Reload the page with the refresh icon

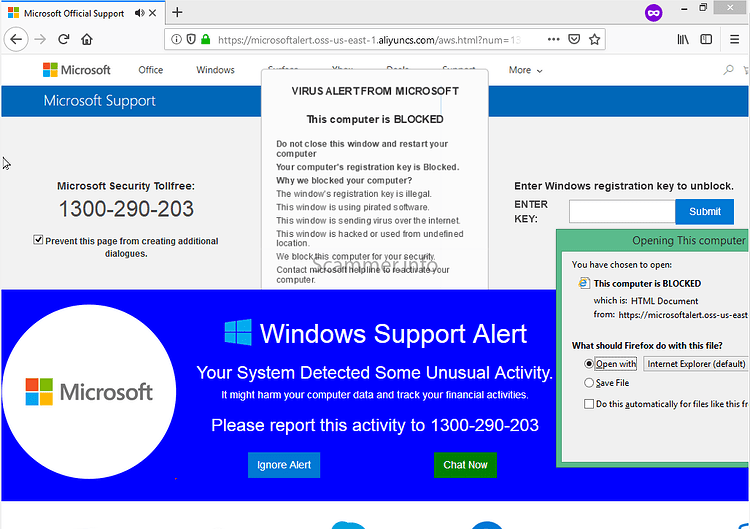[64, 39]
